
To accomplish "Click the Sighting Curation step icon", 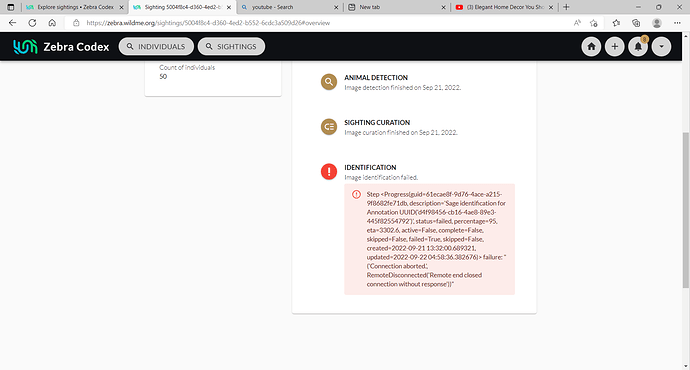I will (x=329, y=127).
